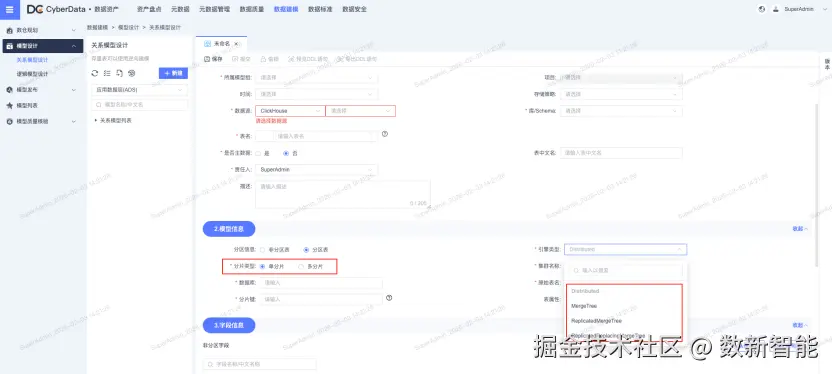Click the list view icon beside refresh
This screenshot has height=374, width=832.
[107, 73]
